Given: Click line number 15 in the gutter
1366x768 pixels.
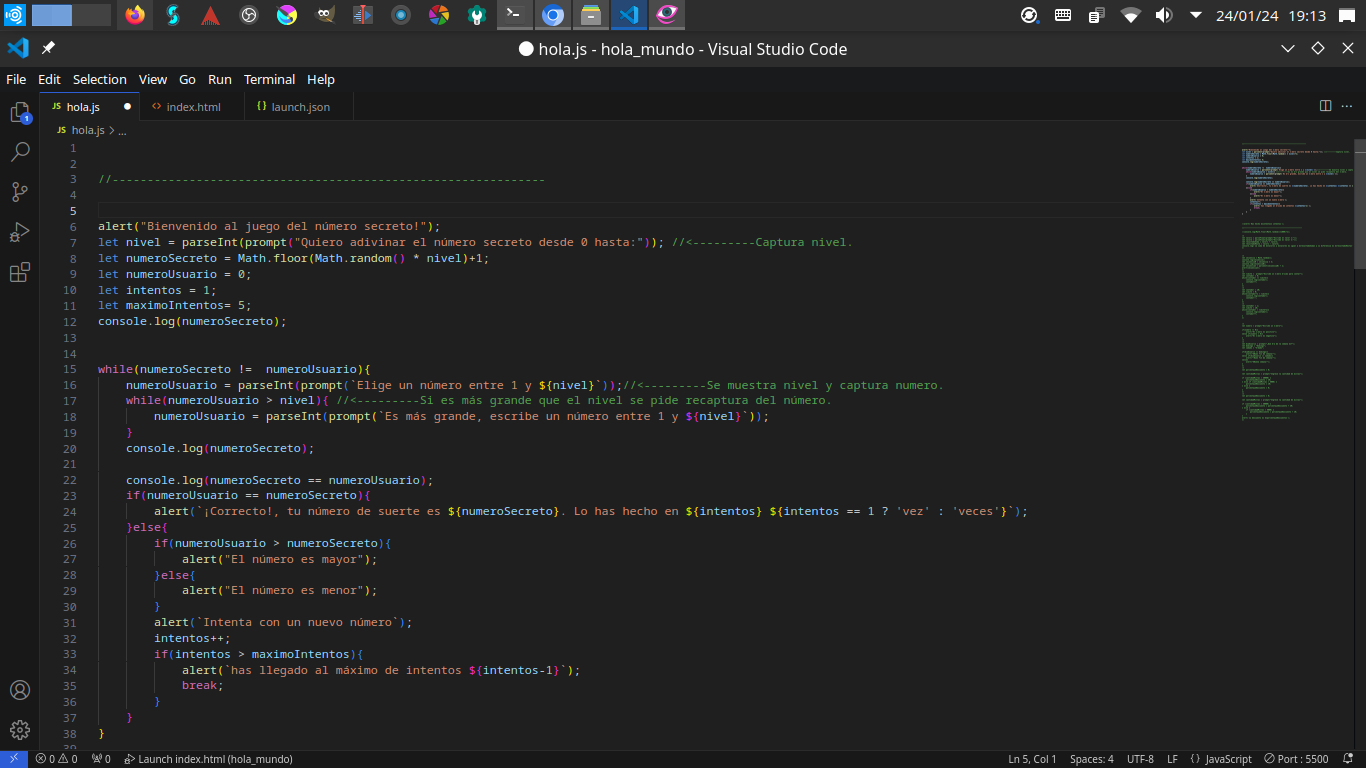Looking at the screenshot, I should [x=70, y=369].
